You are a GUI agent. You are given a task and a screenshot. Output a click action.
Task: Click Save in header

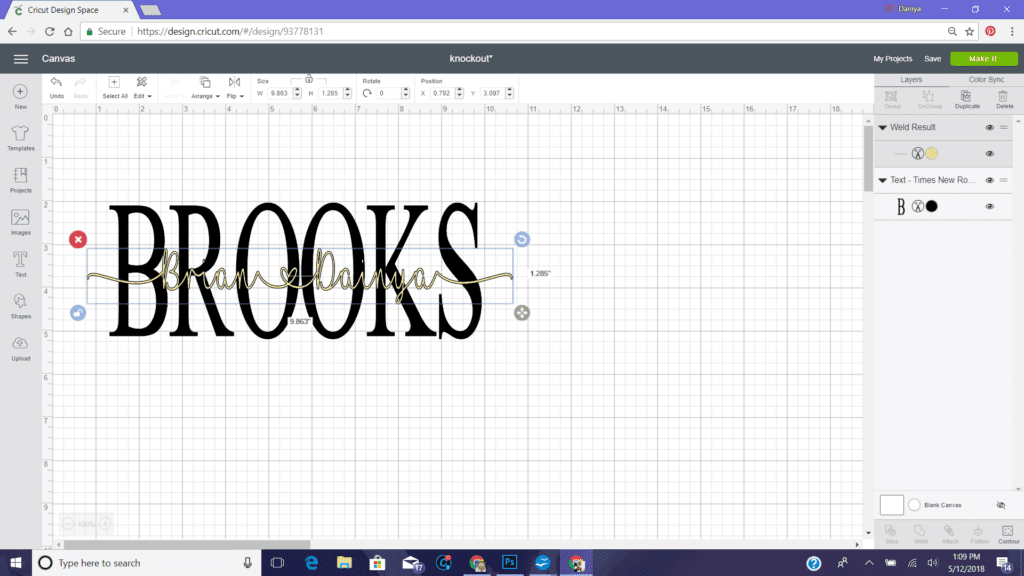(x=932, y=59)
